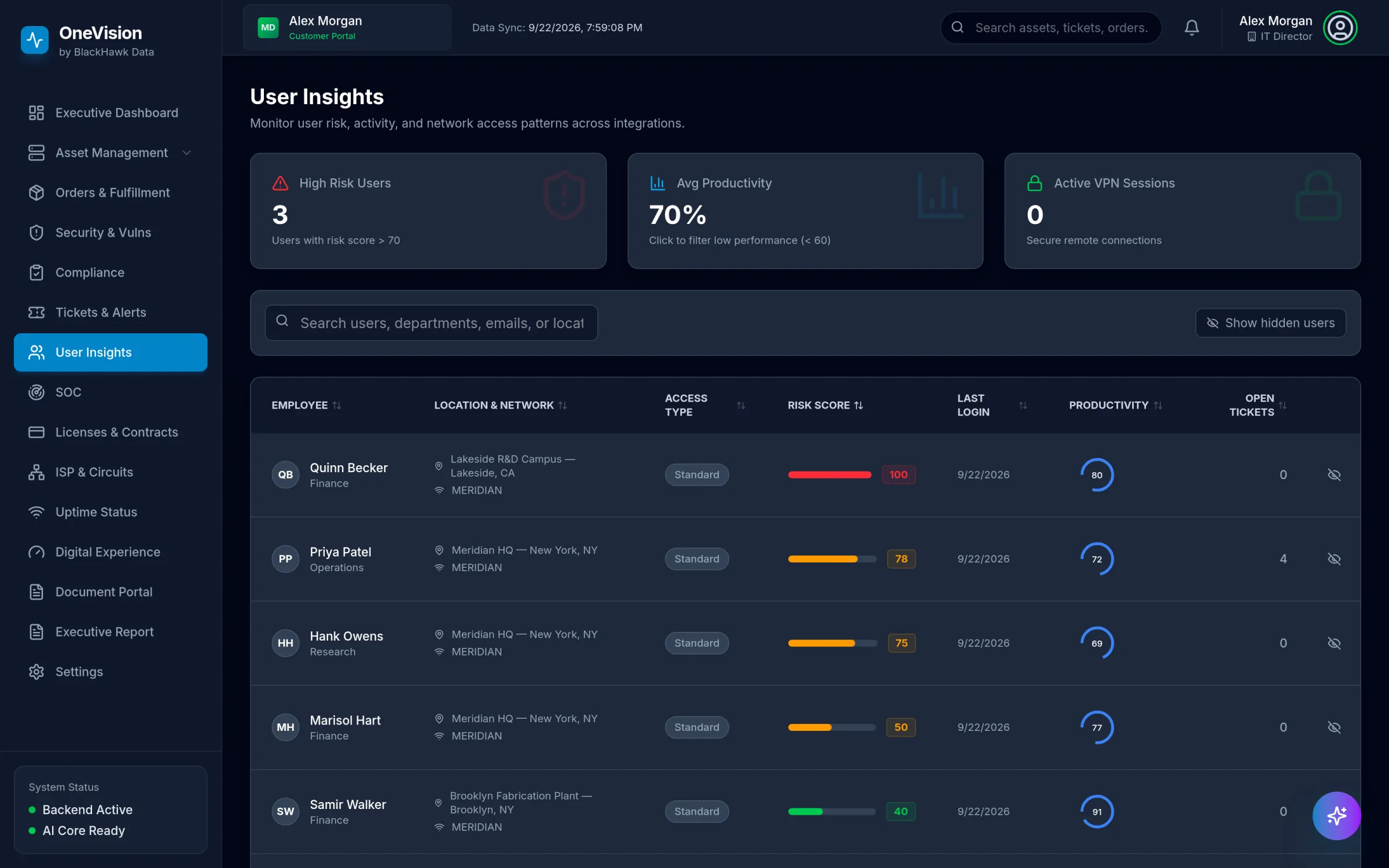The width and height of the screenshot is (1389, 868).
Task: Click the Uptime Status wifi icon
Action: pos(36,512)
